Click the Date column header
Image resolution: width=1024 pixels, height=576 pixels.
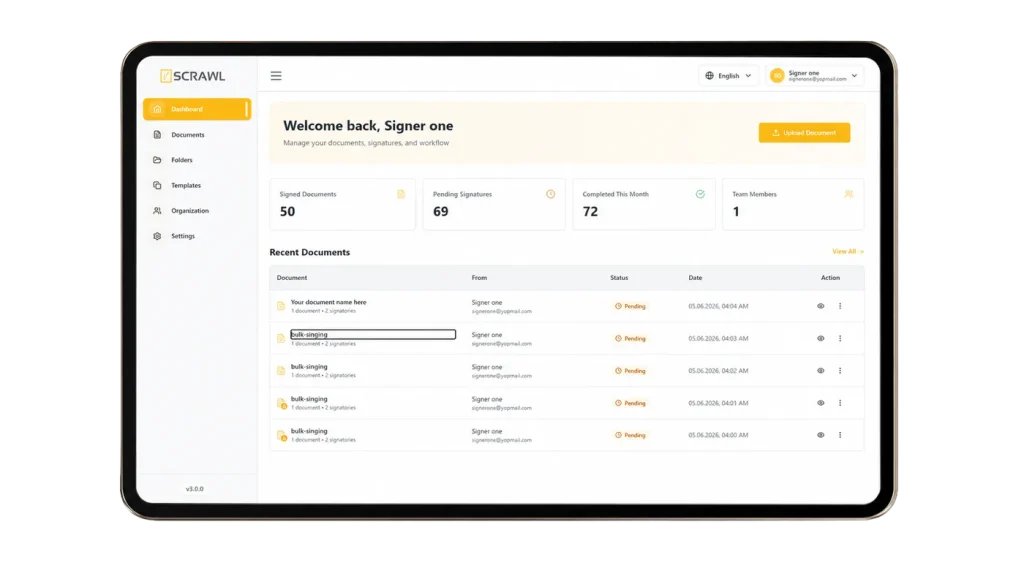pyautogui.click(x=696, y=278)
